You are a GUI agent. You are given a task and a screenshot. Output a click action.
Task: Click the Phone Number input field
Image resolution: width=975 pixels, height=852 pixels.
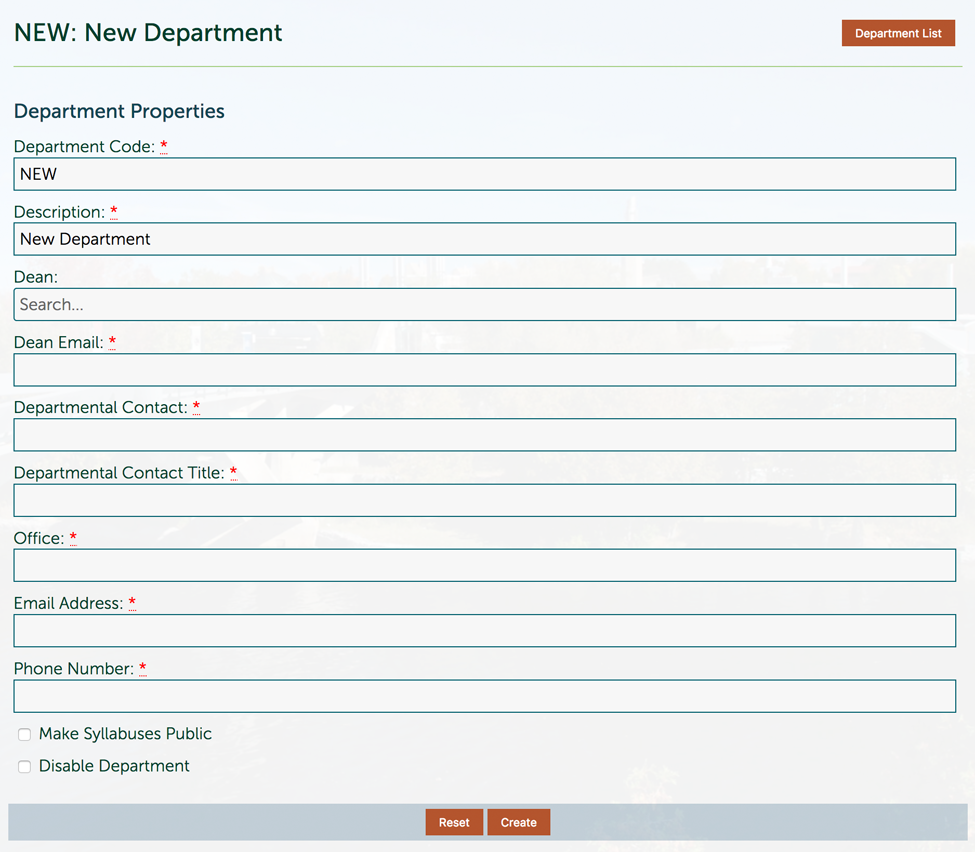click(x=484, y=696)
